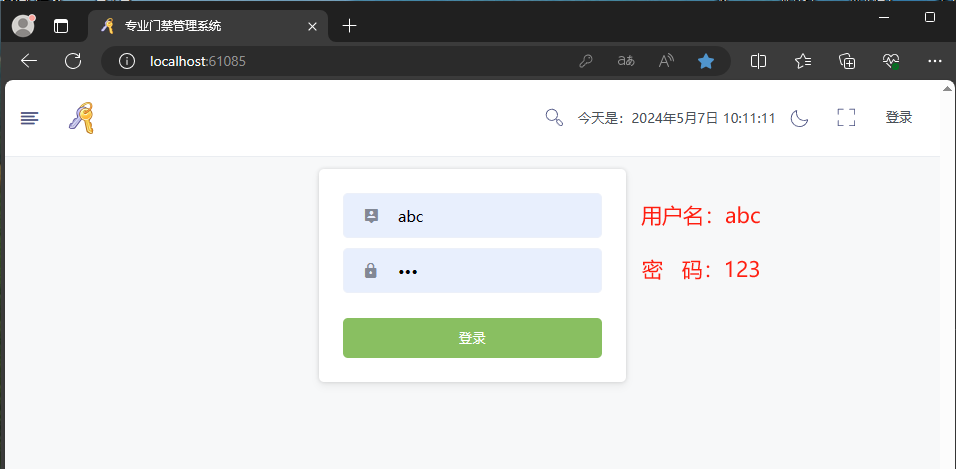Screen dimensions: 956x469
Task: Click the lock icon in password field
Action: coord(371,270)
